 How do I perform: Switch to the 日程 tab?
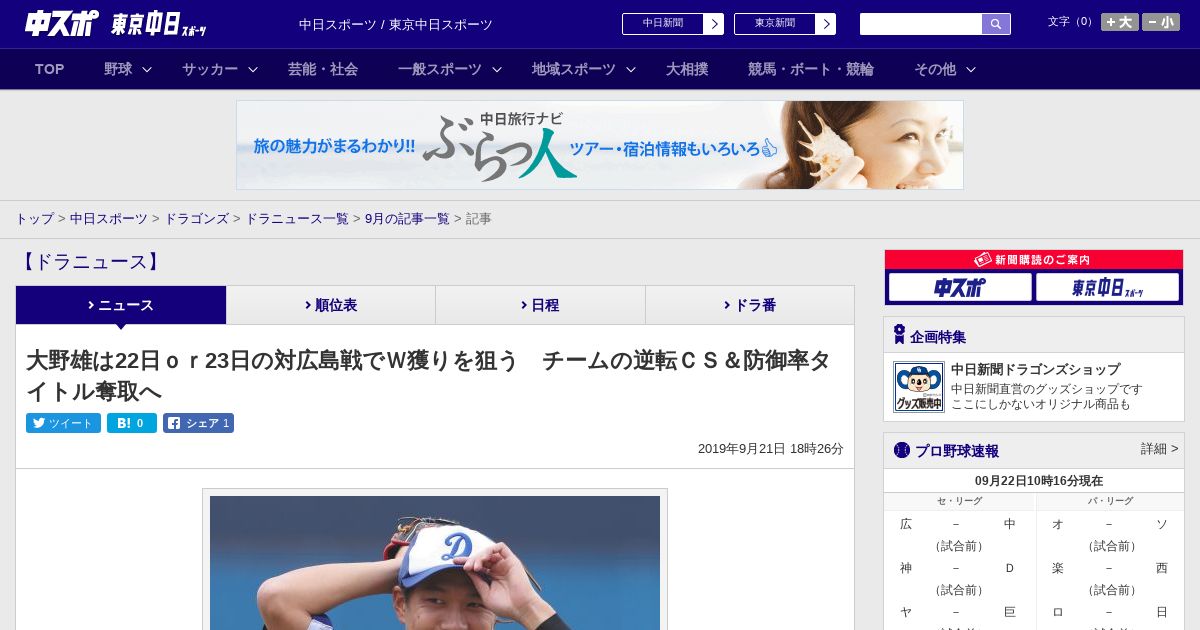tap(541, 305)
